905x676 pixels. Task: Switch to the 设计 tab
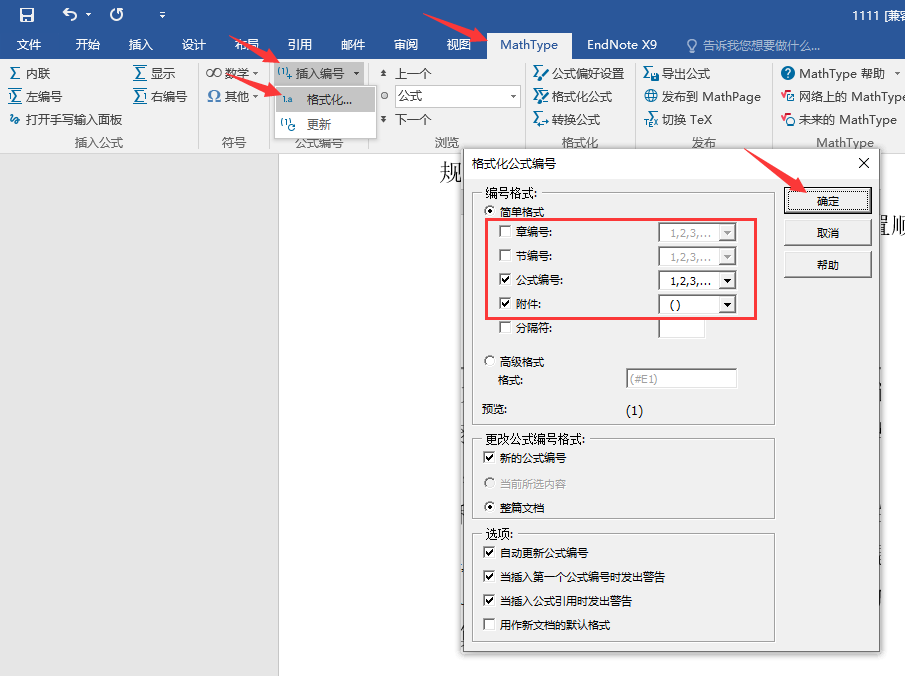(x=193, y=45)
